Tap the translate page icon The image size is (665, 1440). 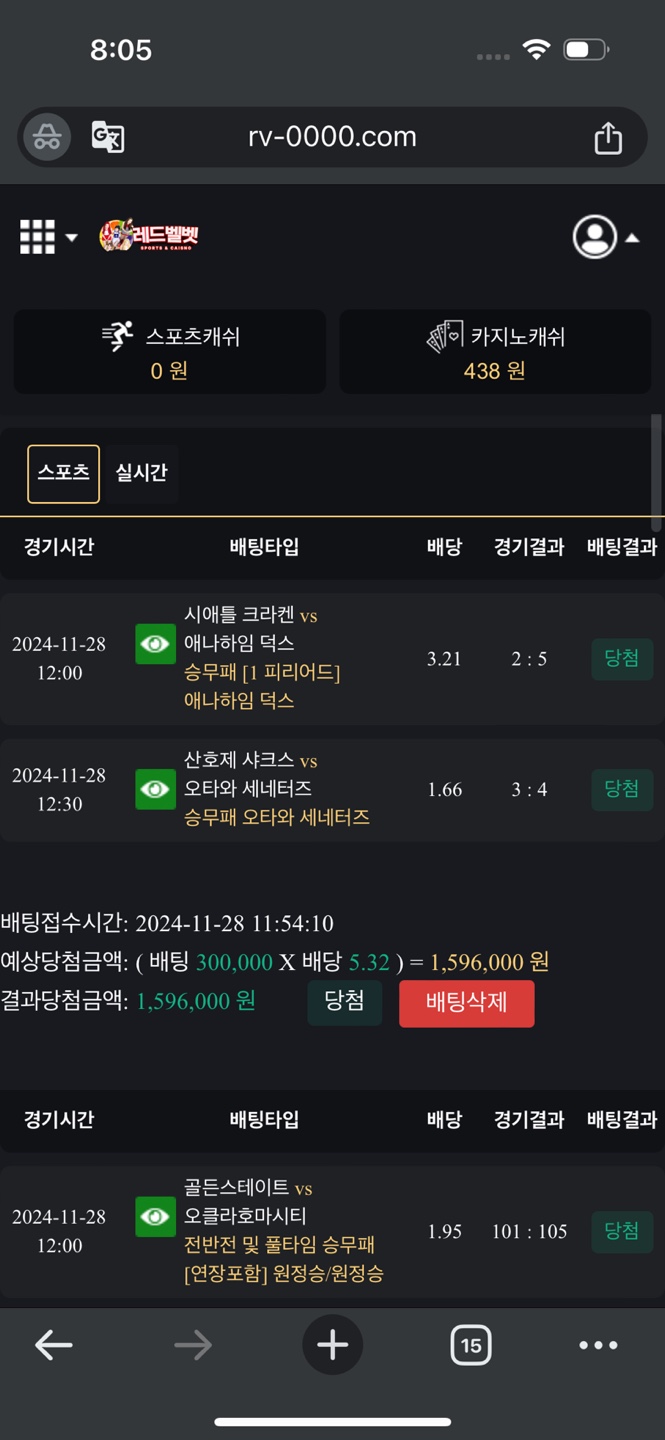tap(108, 137)
